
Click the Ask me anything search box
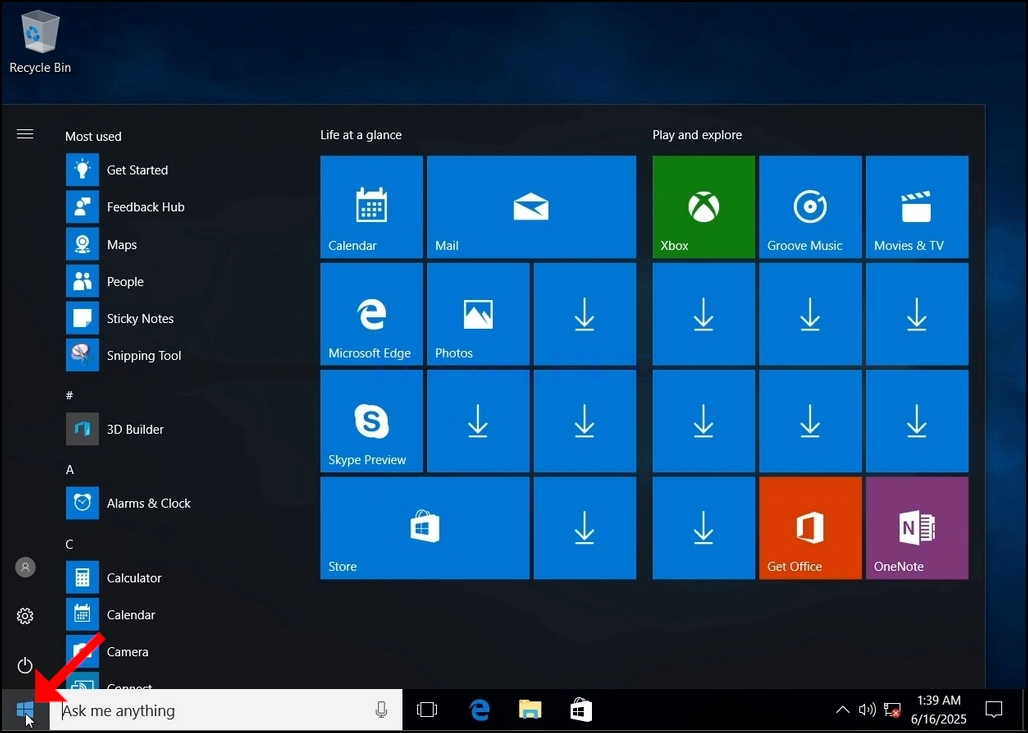click(226, 710)
